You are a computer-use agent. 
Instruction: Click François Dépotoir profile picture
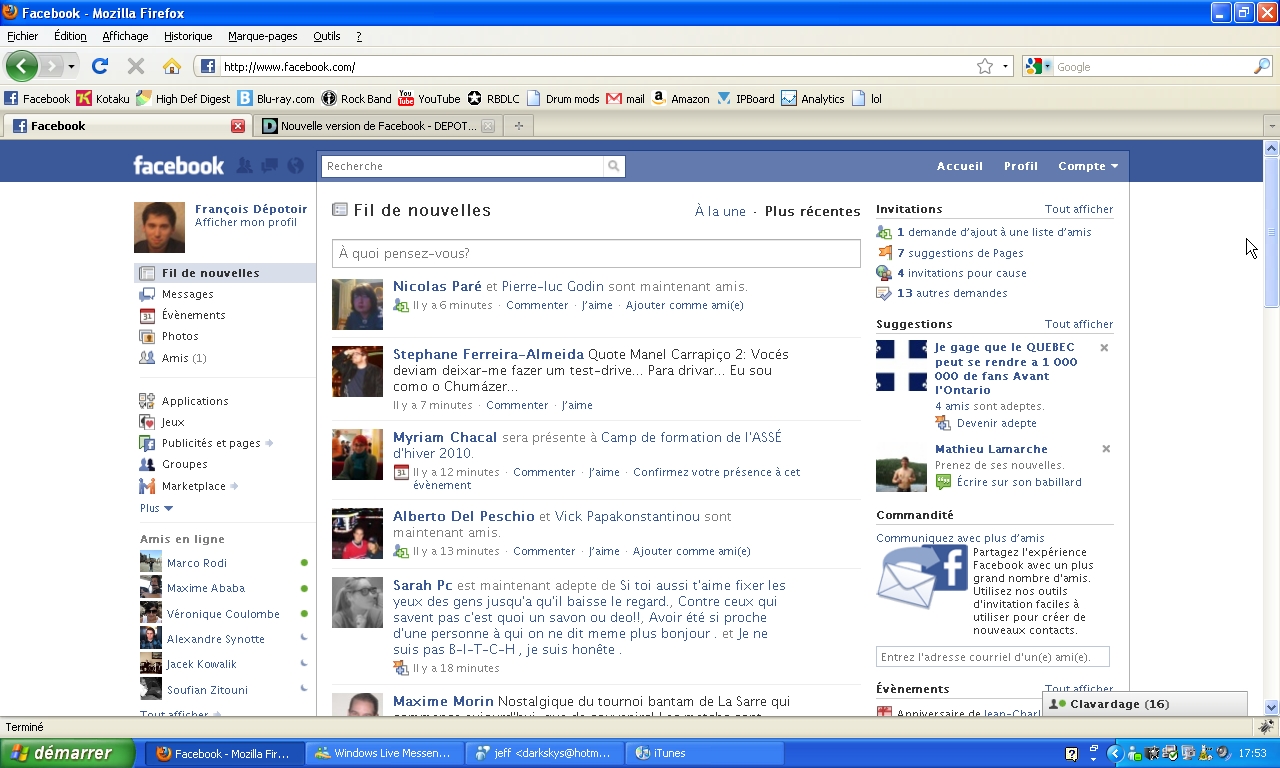pyautogui.click(x=159, y=227)
